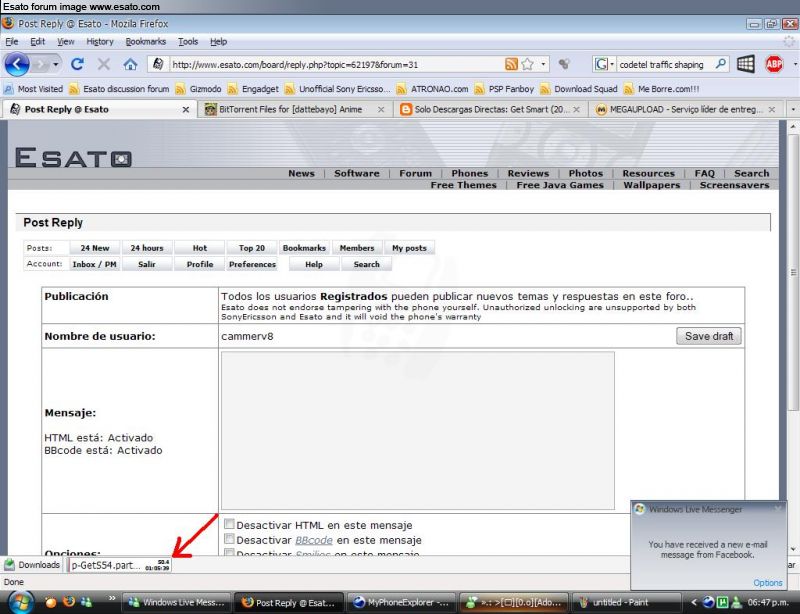Click the RSS feed icon in address bar
800x614 pixels.
coord(511,64)
